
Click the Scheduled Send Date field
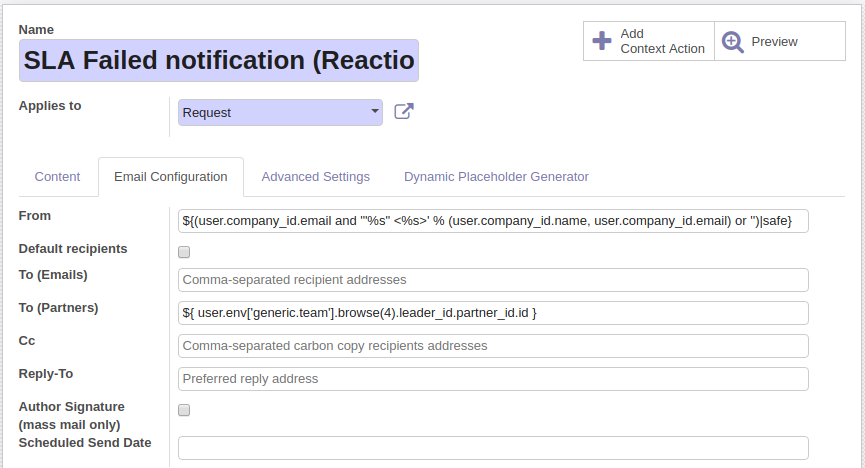[x=493, y=448]
